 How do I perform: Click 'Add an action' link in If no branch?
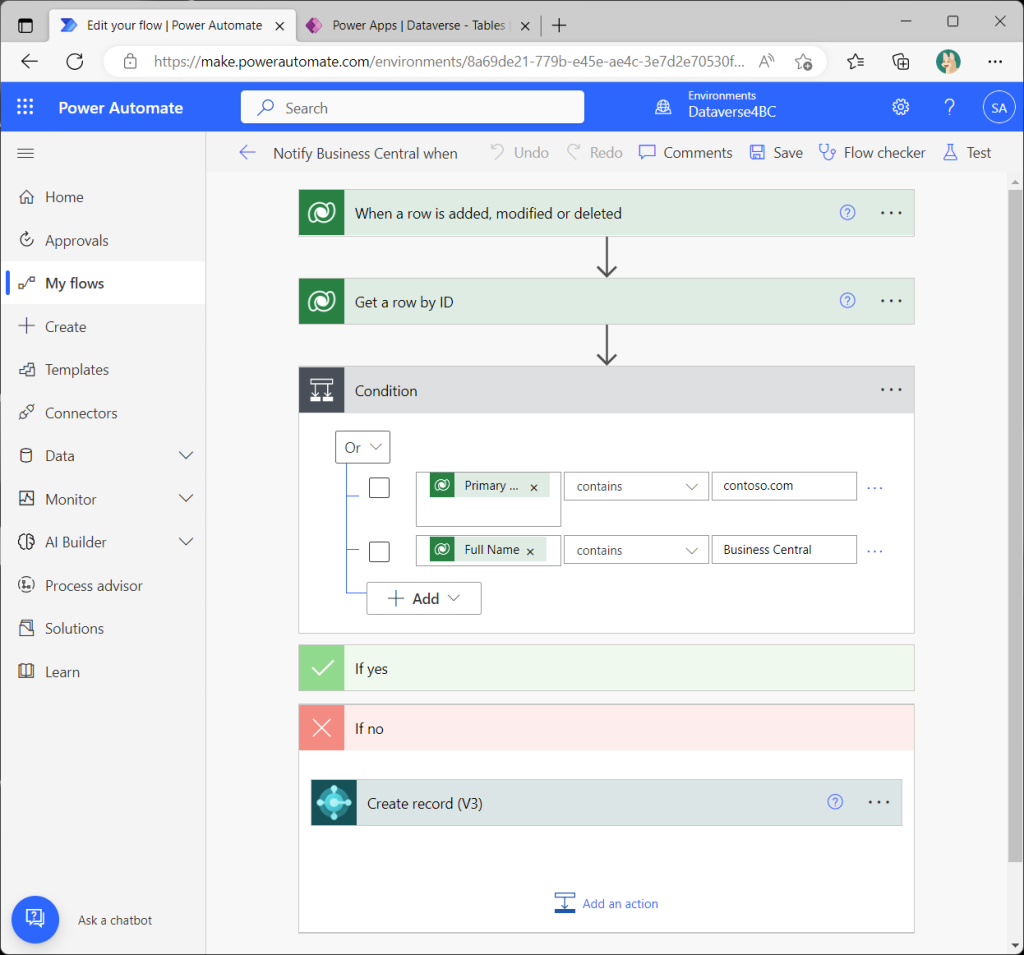(607, 903)
